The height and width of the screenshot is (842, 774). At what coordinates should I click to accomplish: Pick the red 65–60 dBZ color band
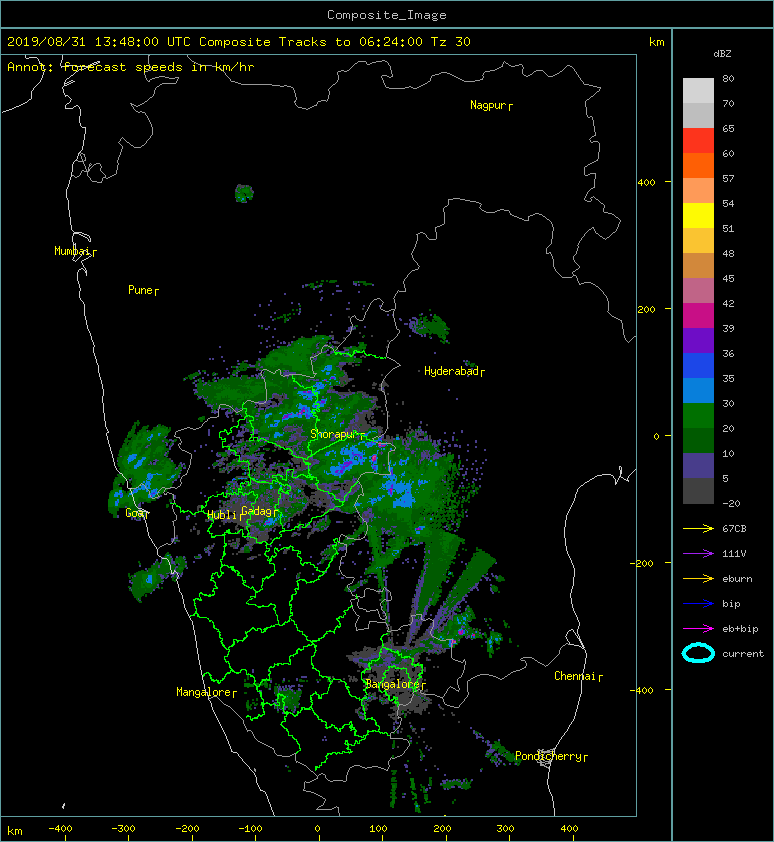pos(698,141)
